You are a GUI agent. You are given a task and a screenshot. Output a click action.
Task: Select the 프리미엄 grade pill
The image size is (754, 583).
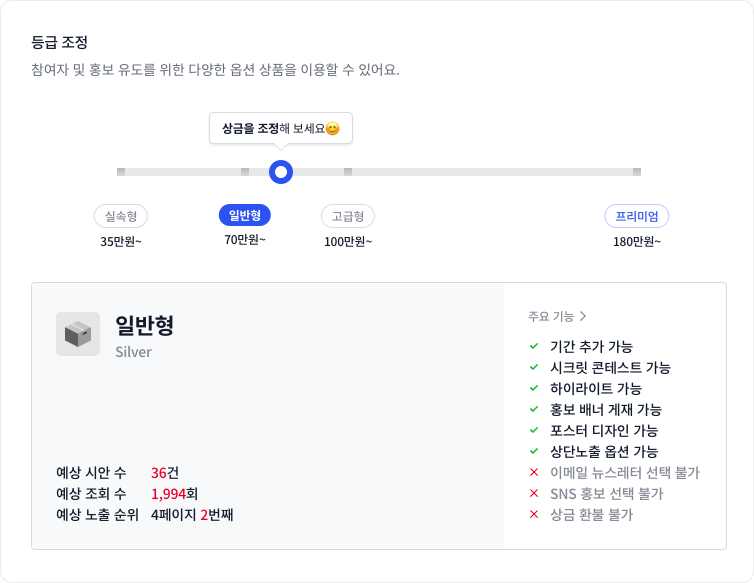(637, 216)
